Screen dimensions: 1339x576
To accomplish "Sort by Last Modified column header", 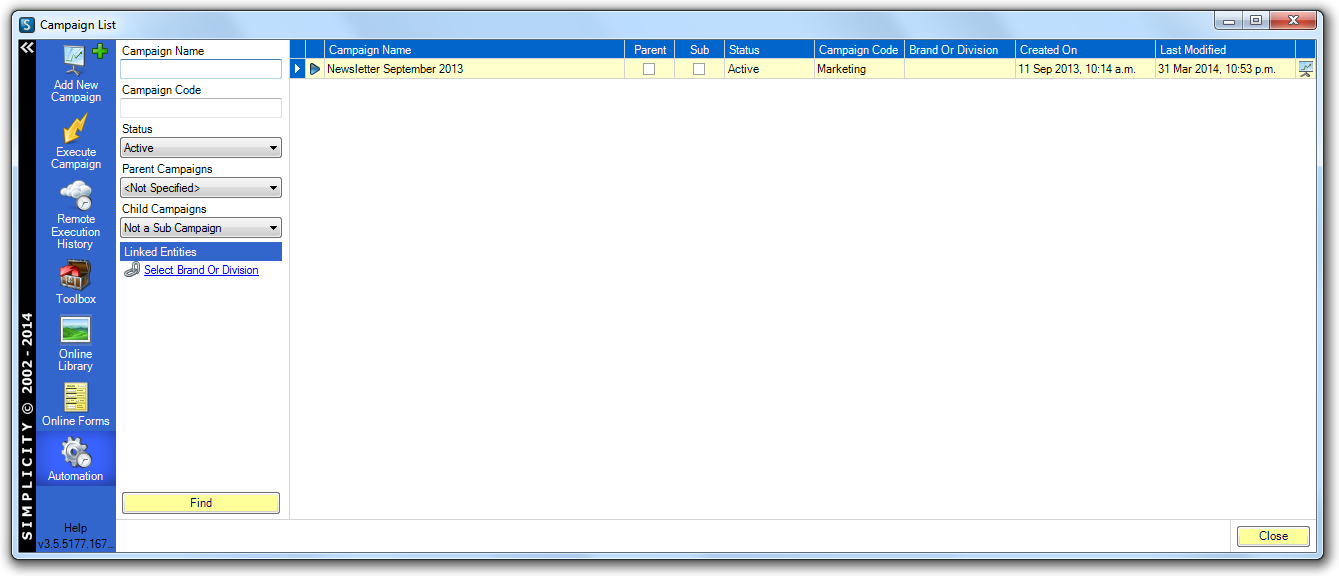I will point(1225,49).
